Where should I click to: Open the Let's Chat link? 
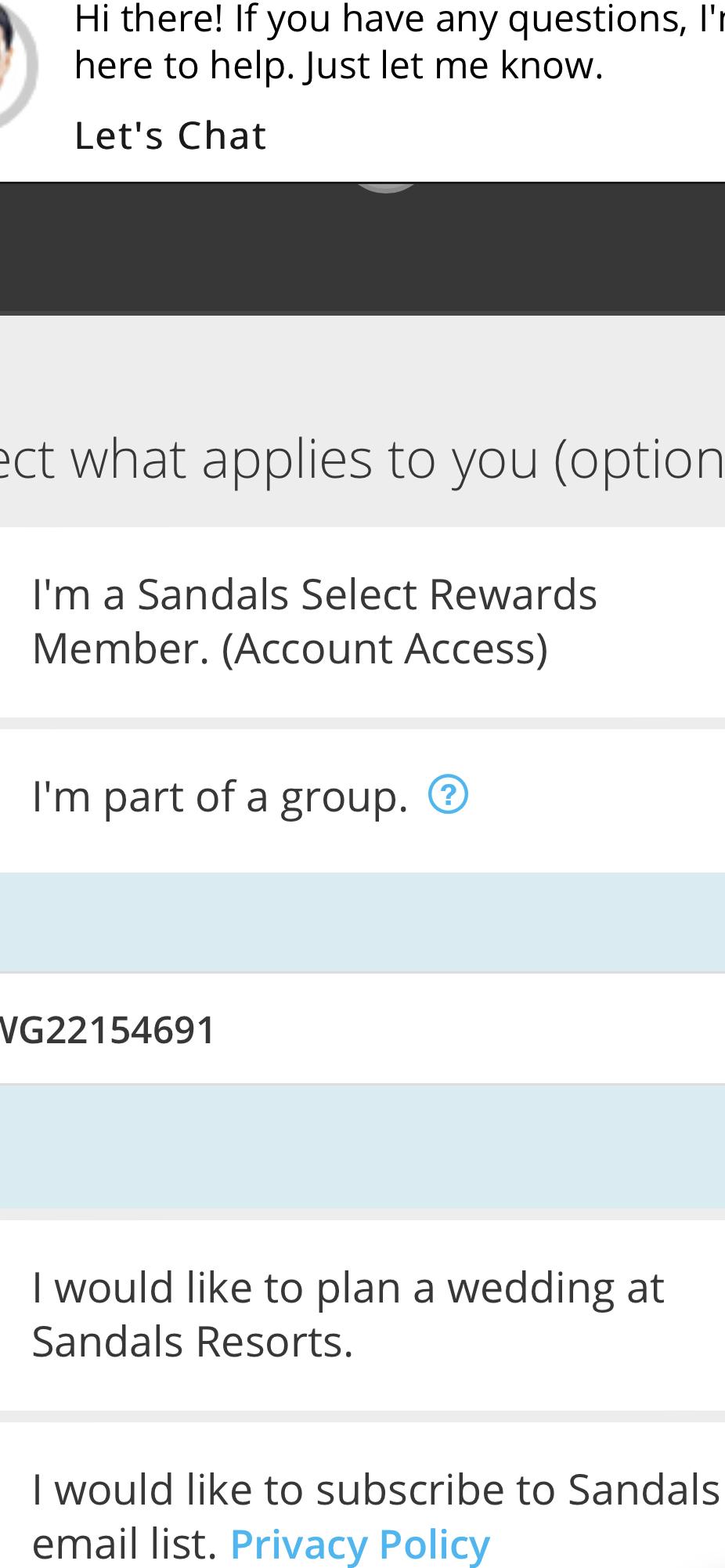pyautogui.click(x=171, y=135)
